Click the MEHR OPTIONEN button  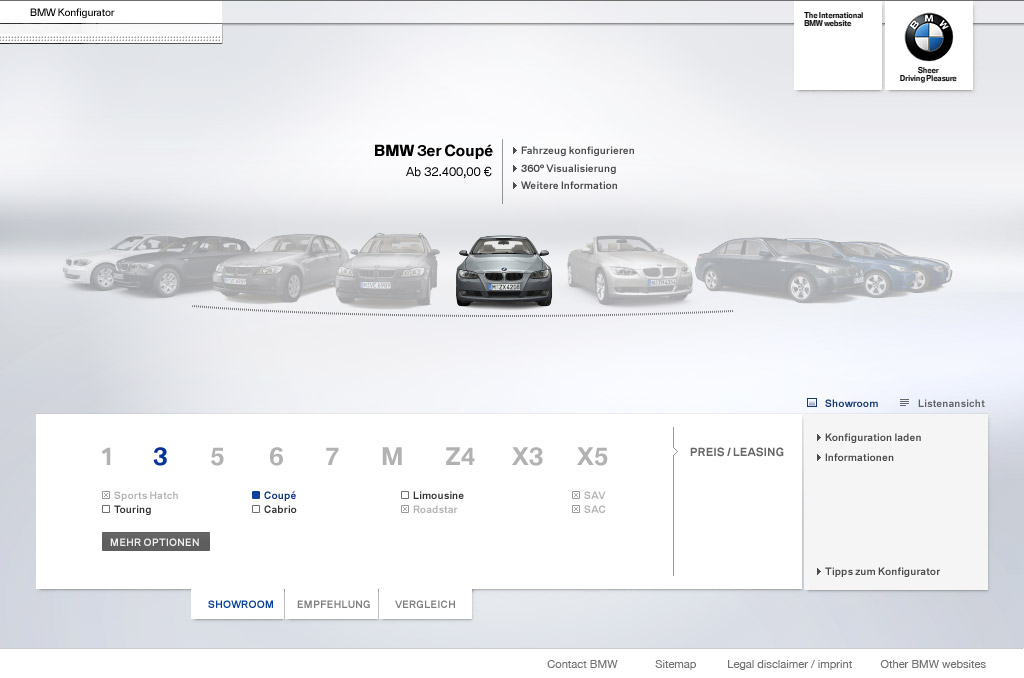coord(155,542)
